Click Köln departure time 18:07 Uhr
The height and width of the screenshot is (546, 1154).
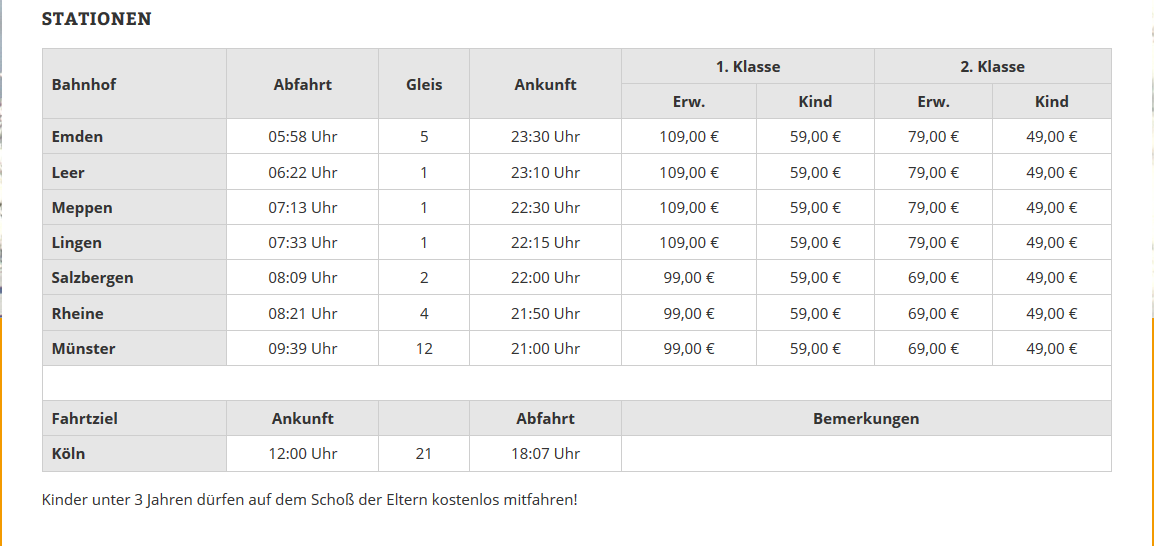point(545,454)
